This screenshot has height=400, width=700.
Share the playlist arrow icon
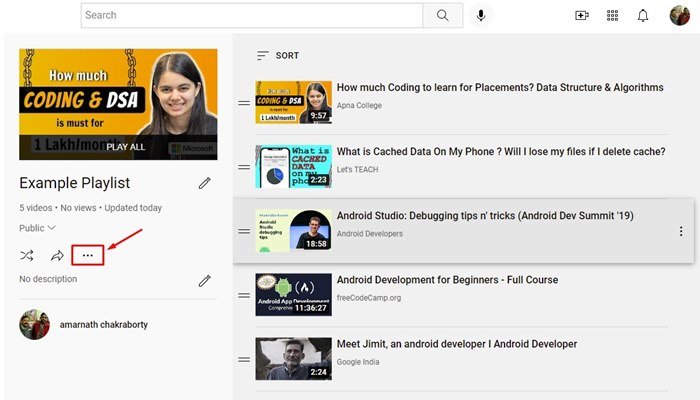pos(57,255)
